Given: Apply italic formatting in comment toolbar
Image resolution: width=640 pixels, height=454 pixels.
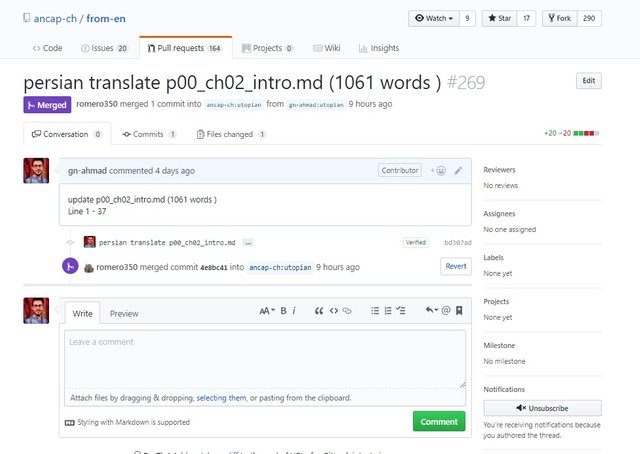Looking at the screenshot, I should tap(295, 312).
